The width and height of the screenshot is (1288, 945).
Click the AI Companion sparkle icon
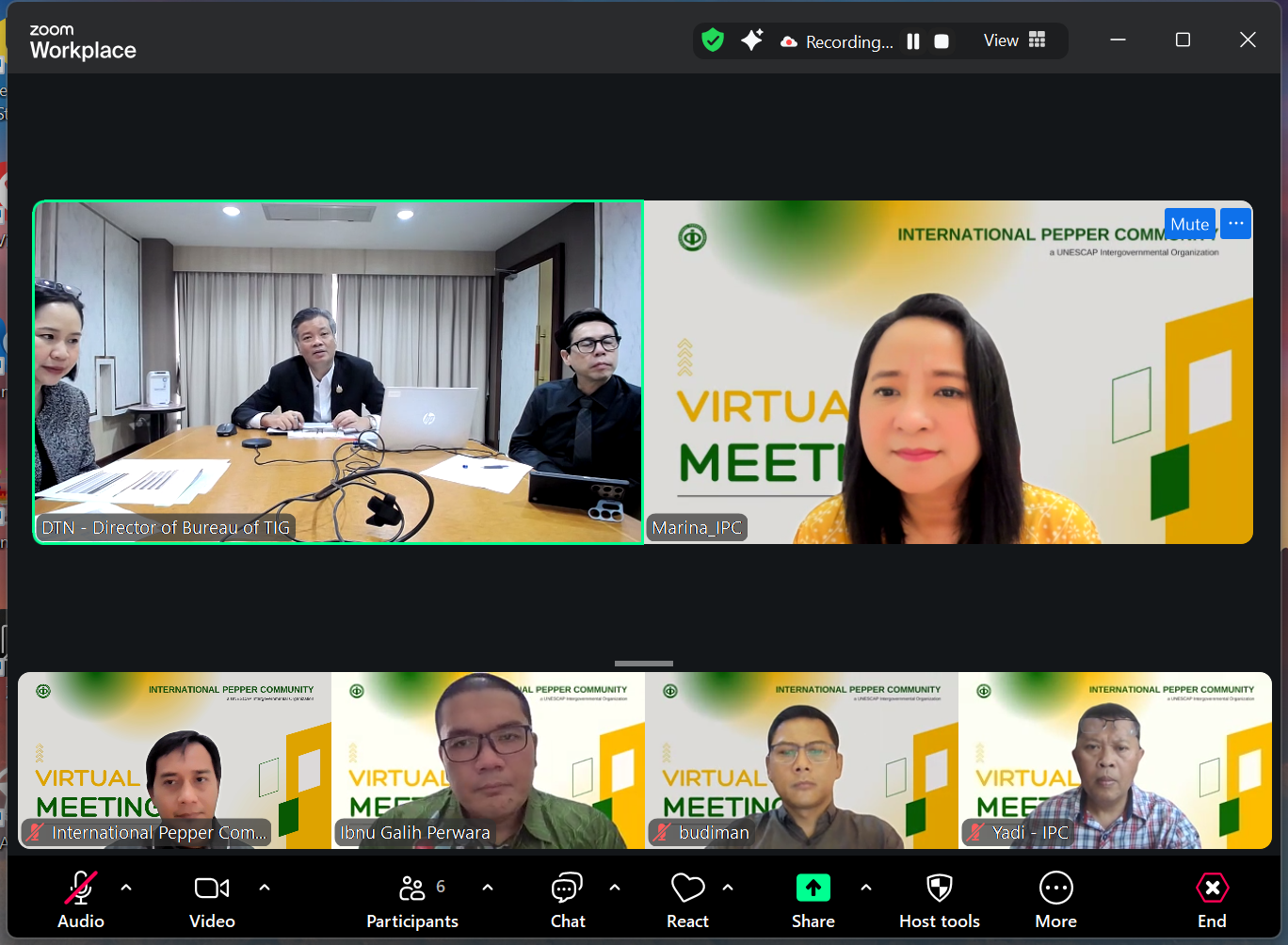click(750, 40)
